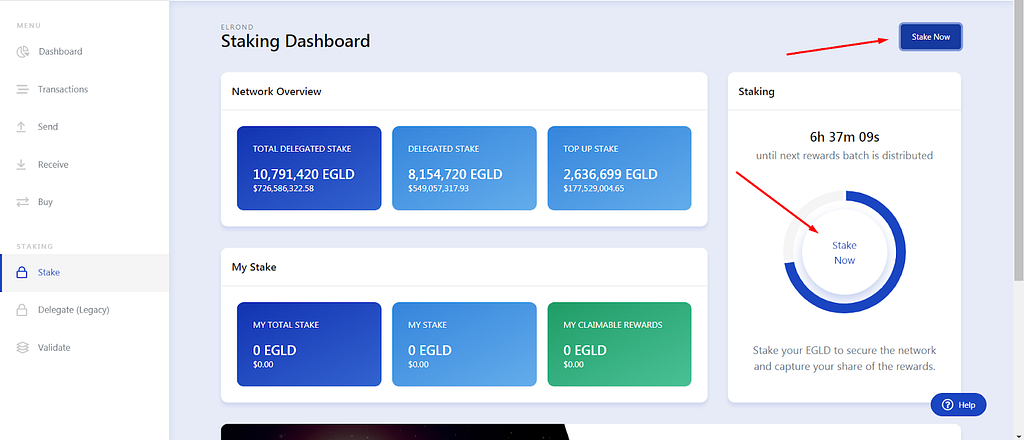Click the Network Overview heading
Image resolution: width=1024 pixels, height=440 pixels.
click(276, 91)
